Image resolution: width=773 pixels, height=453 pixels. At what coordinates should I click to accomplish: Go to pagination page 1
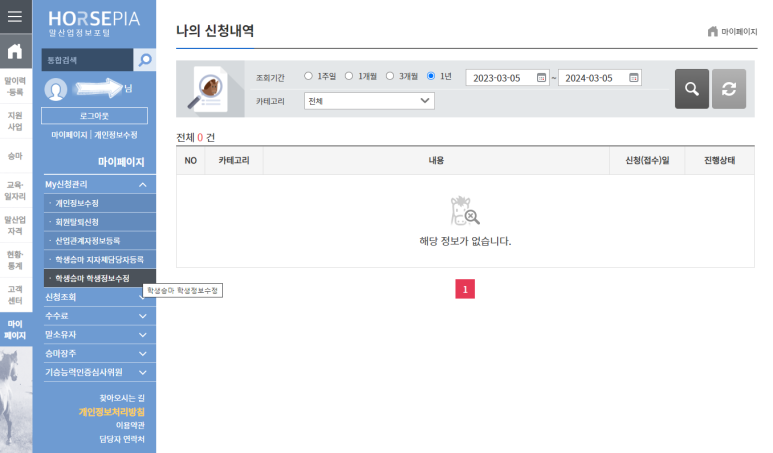pos(465,289)
